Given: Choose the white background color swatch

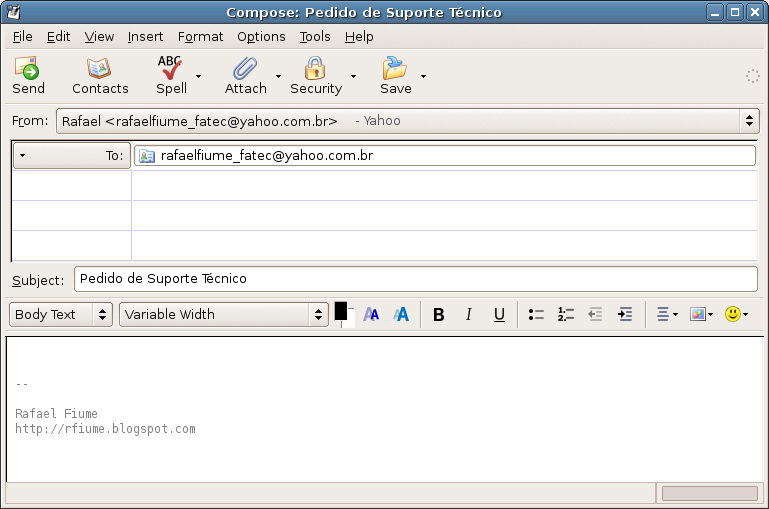Looking at the screenshot, I should point(350,320).
